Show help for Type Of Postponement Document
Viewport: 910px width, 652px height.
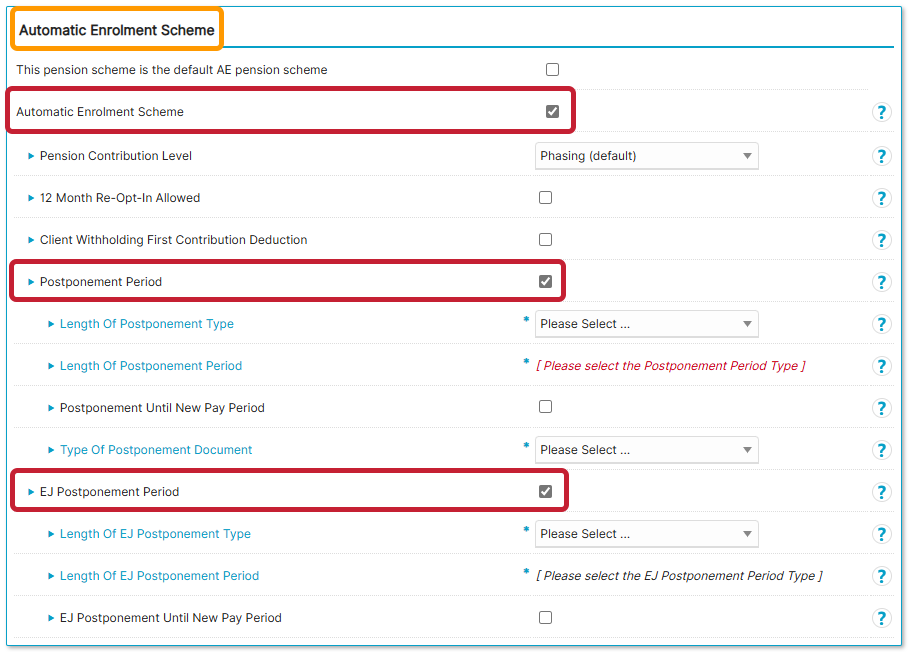point(881,450)
